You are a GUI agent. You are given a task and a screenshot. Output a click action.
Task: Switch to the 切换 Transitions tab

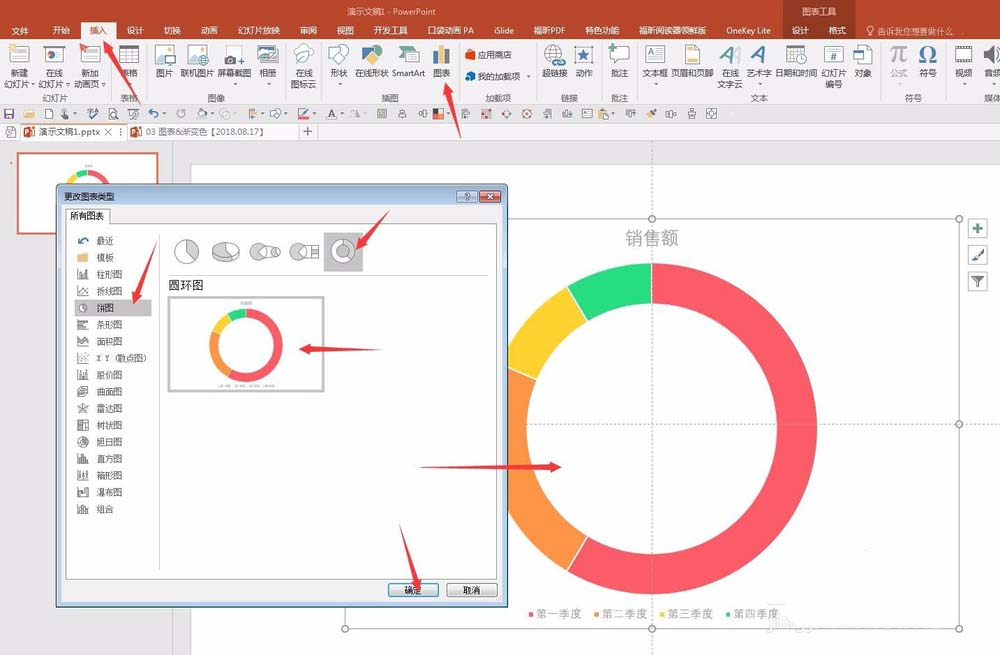tap(172, 31)
